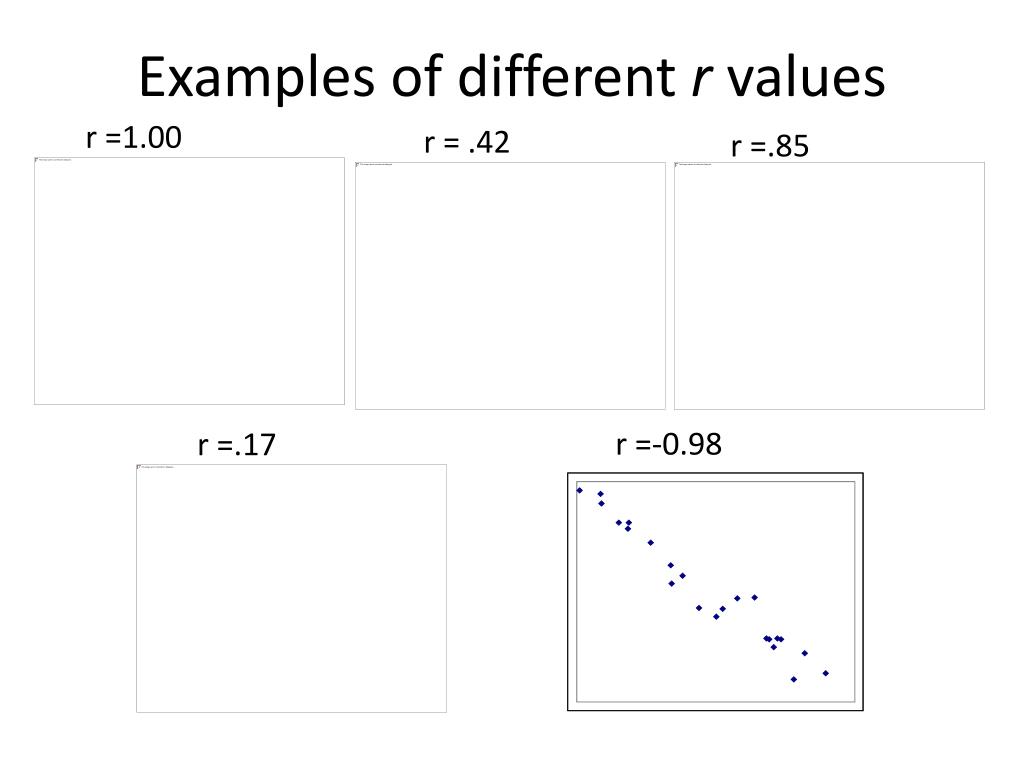The width and height of the screenshot is (1024, 768).
Task: Click the empty image placeholder below r =.85
Action: tap(829, 286)
